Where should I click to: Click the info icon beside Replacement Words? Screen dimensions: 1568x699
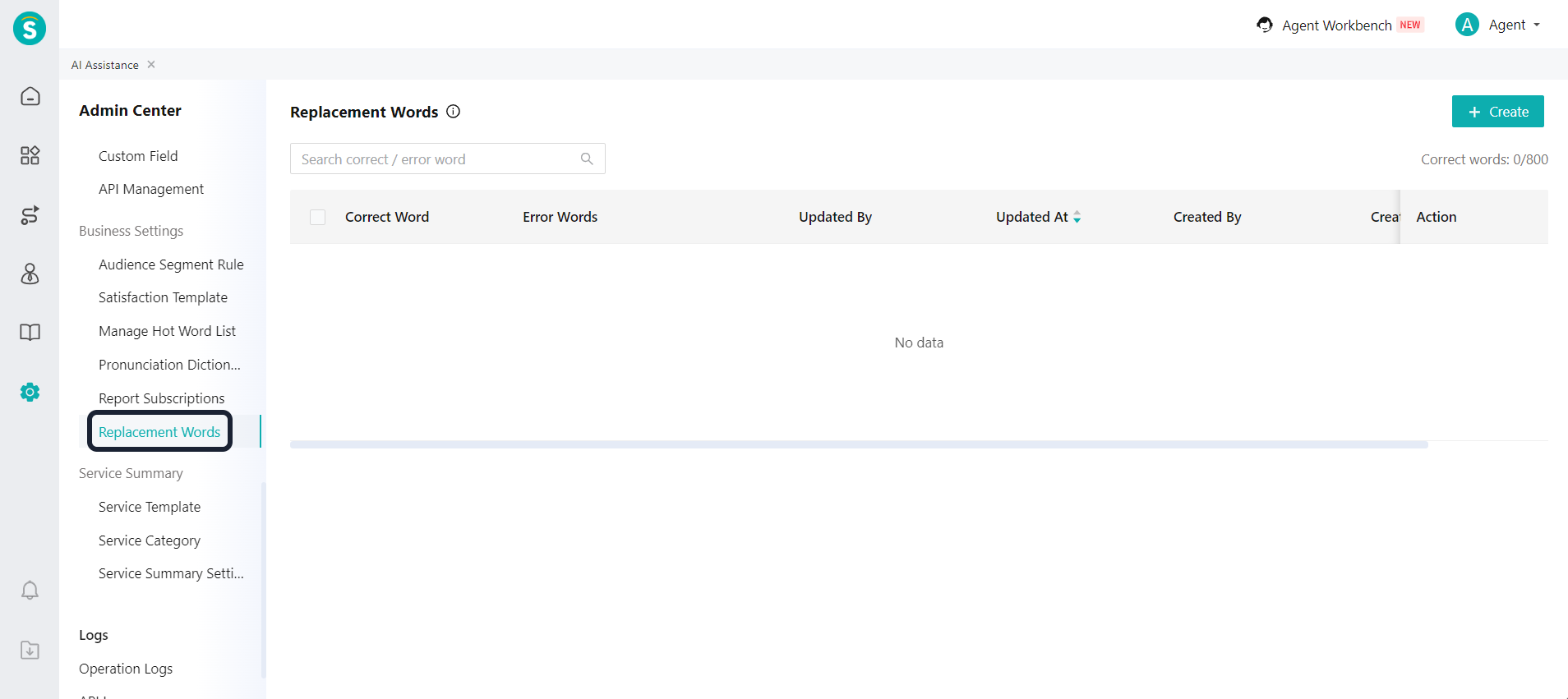pyautogui.click(x=453, y=112)
